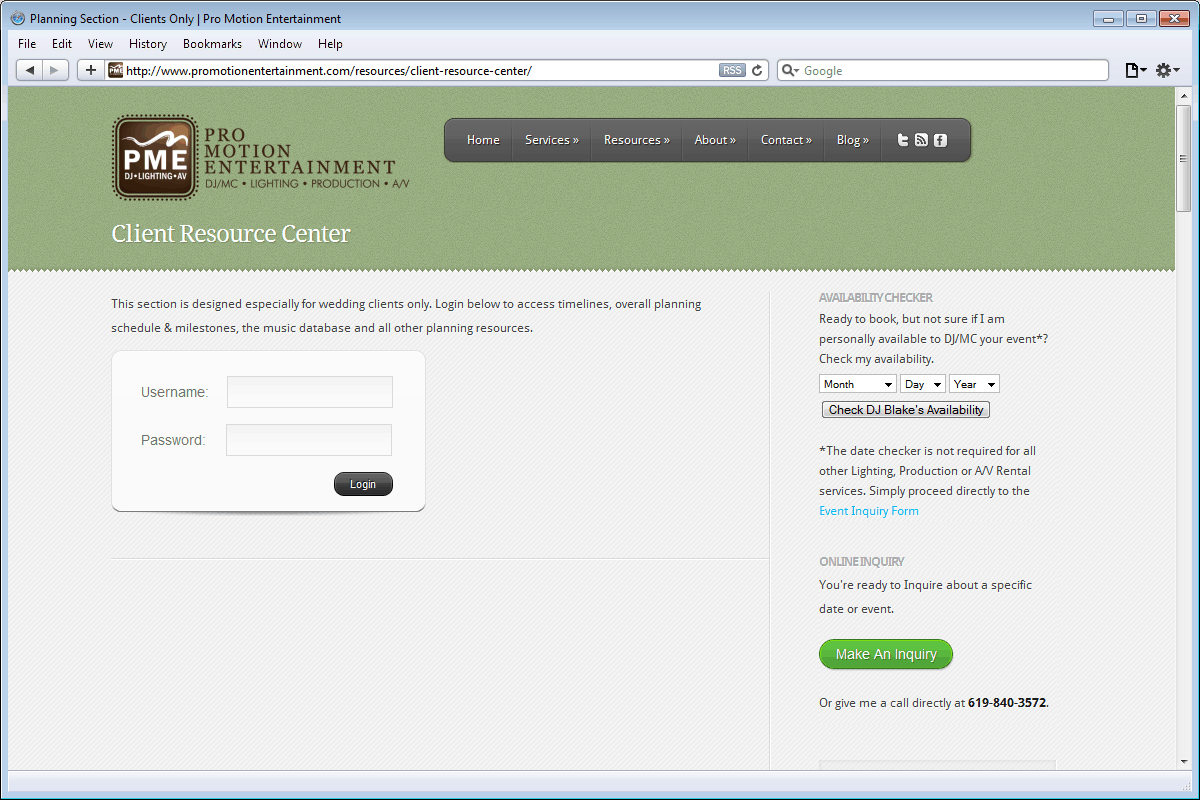Click the Facebook icon in navigation bar
This screenshot has width=1200, height=800.
pyautogui.click(x=941, y=140)
